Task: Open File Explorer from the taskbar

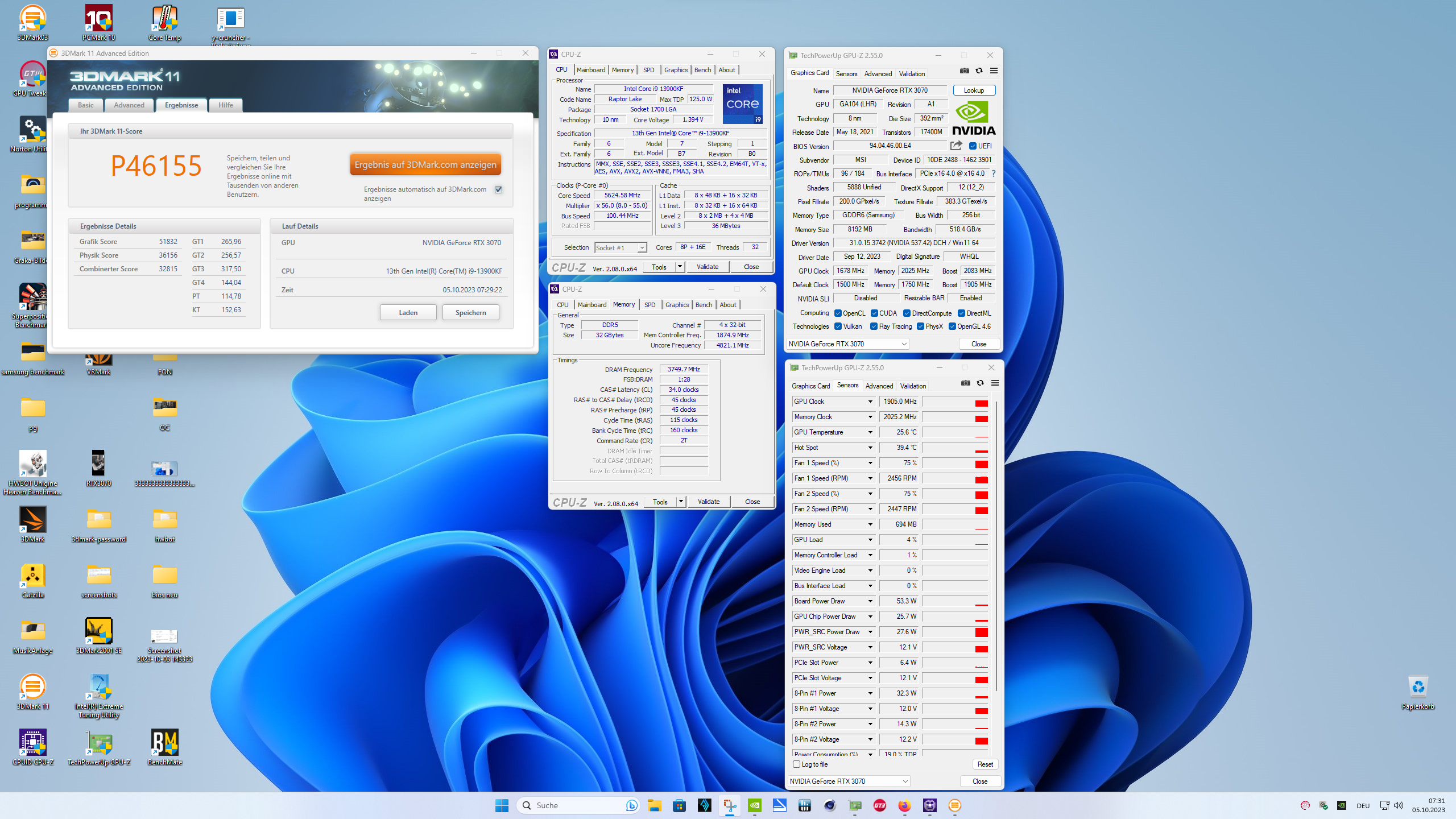Action: (654, 805)
